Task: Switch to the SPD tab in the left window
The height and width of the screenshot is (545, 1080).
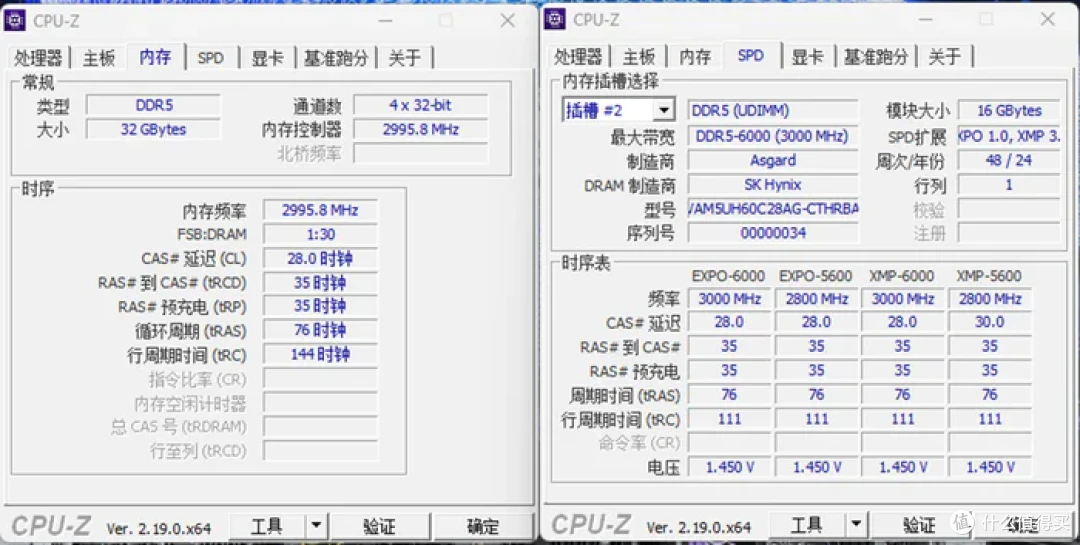Action: point(211,58)
